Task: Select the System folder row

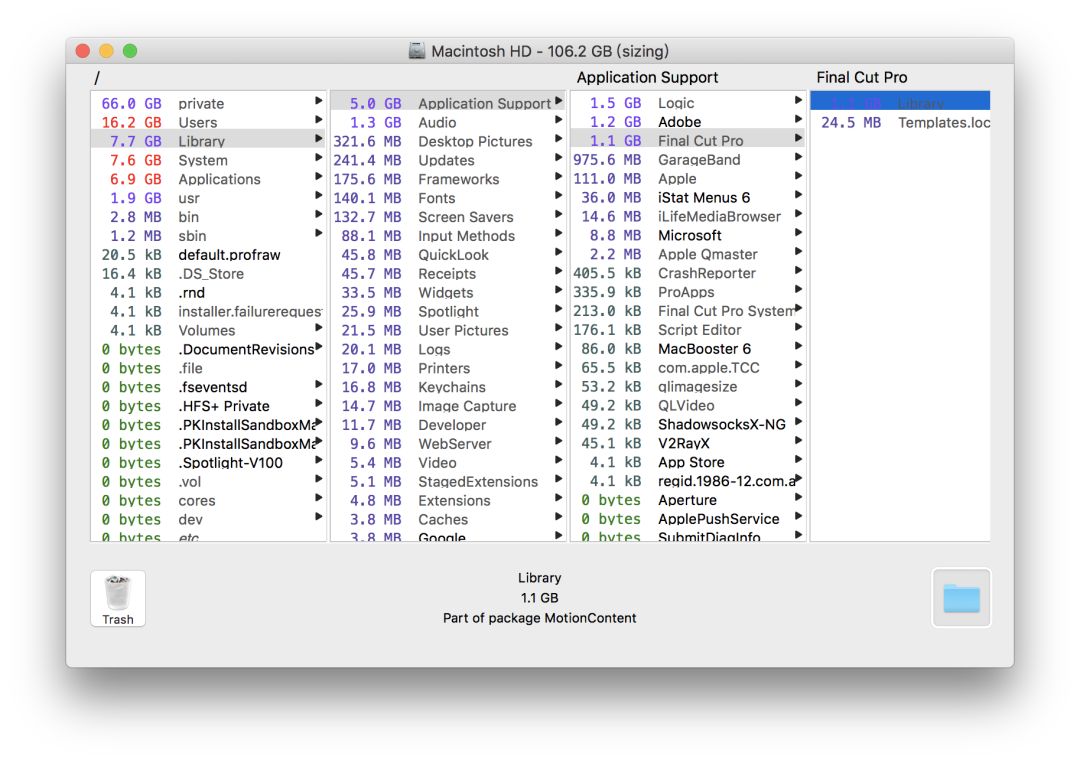Action: (209, 161)
